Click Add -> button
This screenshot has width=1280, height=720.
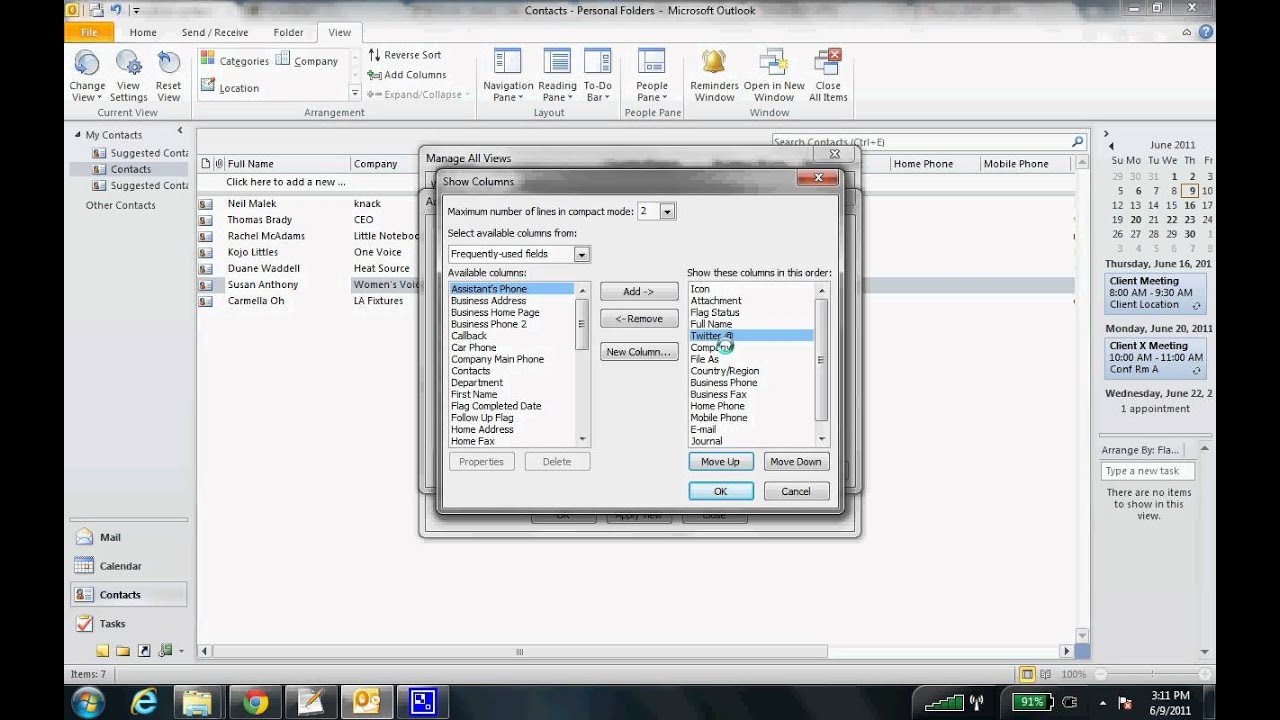click(638, 292)
